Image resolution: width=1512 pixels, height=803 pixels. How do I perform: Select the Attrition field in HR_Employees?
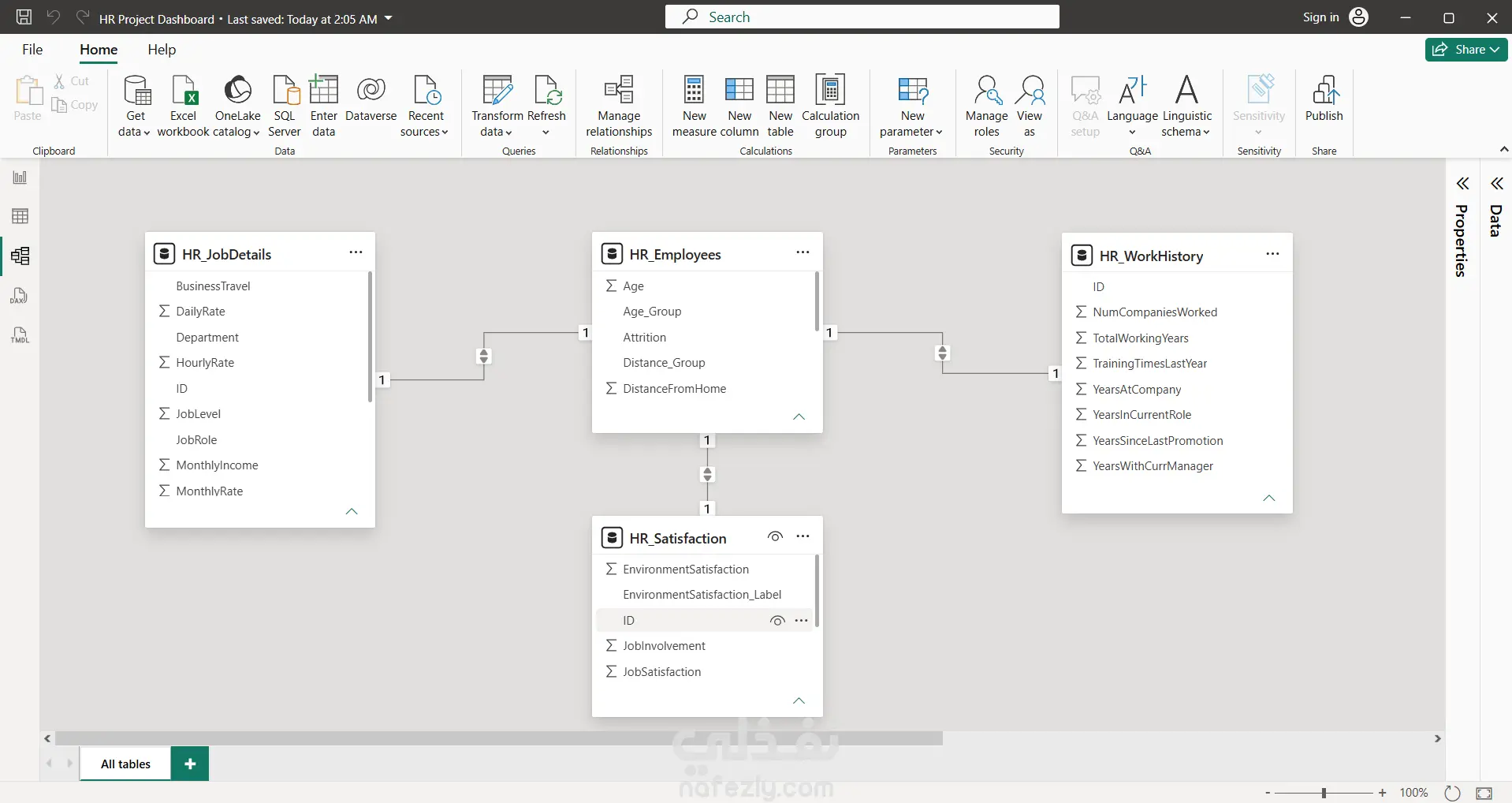tap(644, 338)
